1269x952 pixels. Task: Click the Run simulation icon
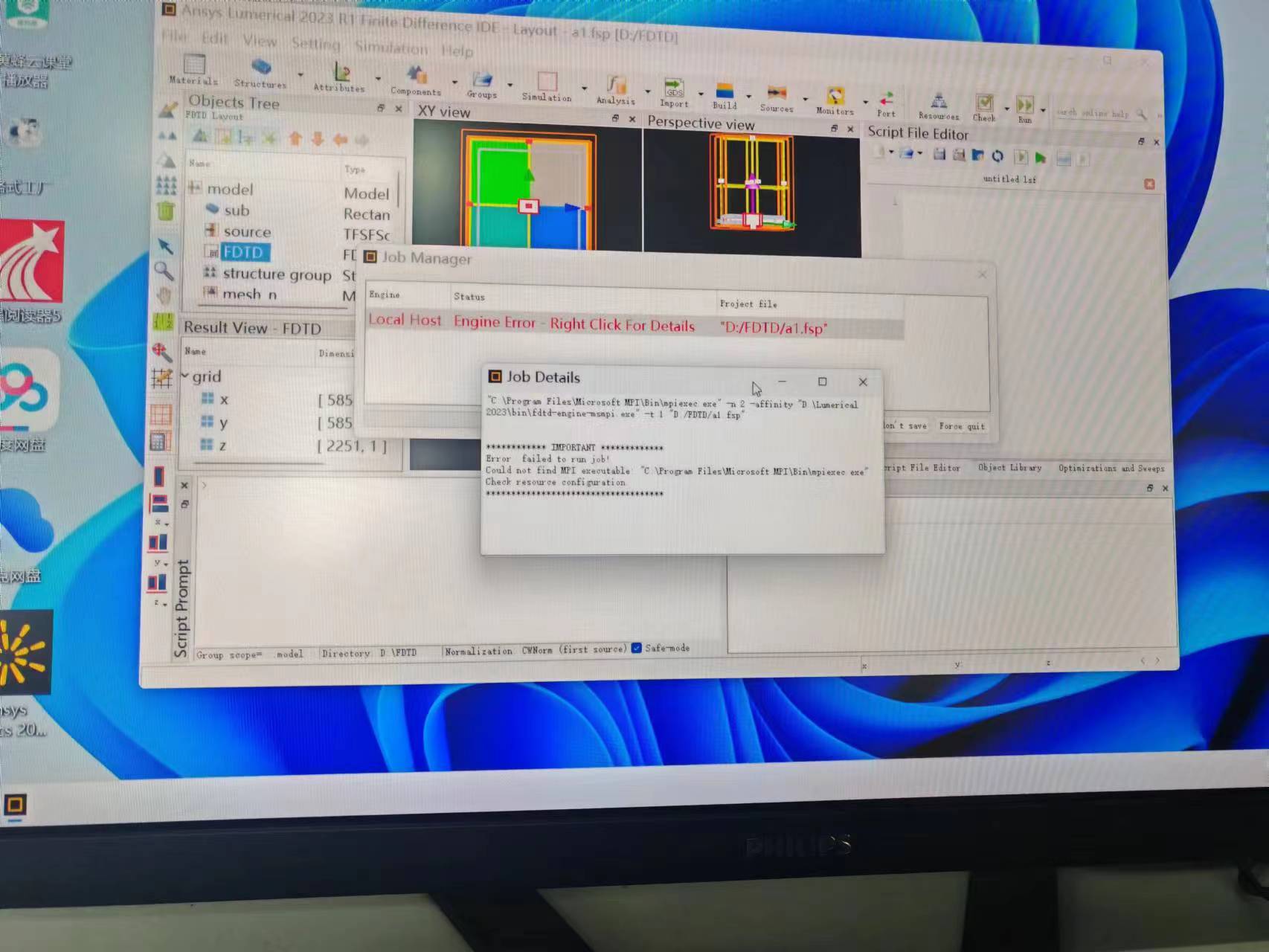pyautogui.click(x=1025, y=105)
